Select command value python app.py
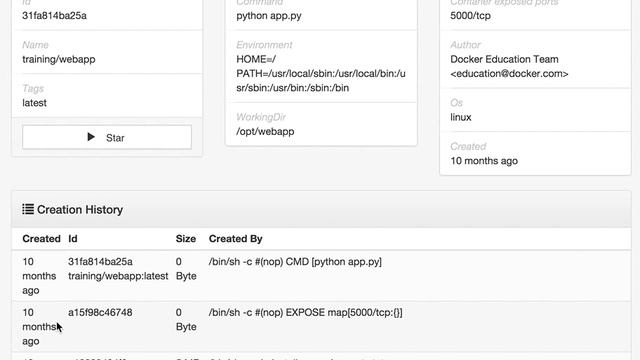Viewport: 640px width, 360px height. click(x=269, y=16)
